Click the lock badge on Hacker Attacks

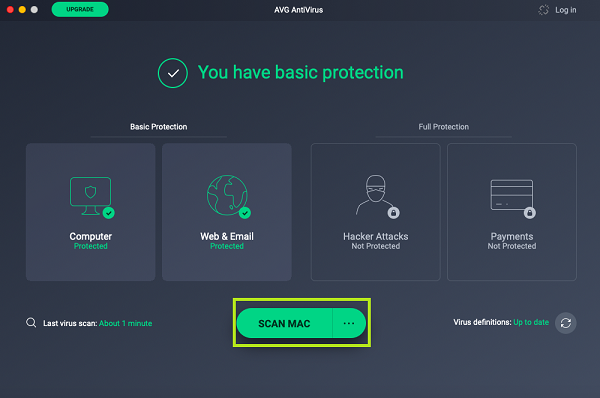[x=393, y=213]
